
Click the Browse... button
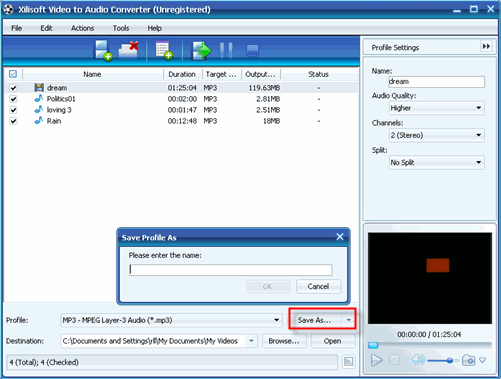(284, 341)
